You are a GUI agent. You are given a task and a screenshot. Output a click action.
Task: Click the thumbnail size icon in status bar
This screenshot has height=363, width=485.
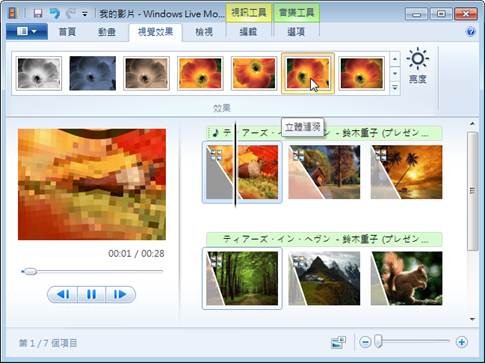(339, 342)
